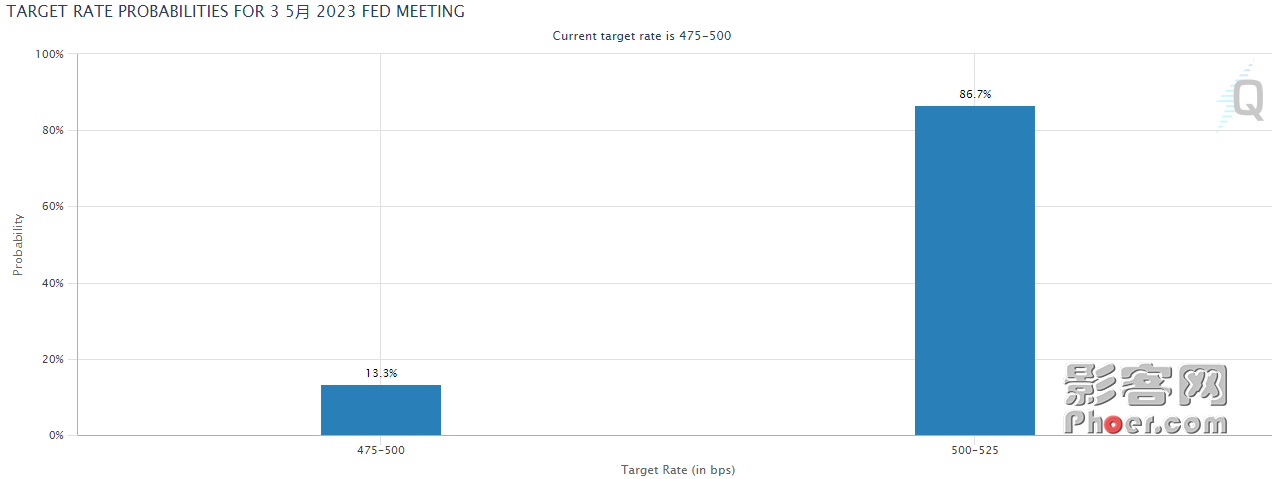Screen dimensions: 1272x479
Task: Select the 500-525 probability bar
Action: point(975,270)
